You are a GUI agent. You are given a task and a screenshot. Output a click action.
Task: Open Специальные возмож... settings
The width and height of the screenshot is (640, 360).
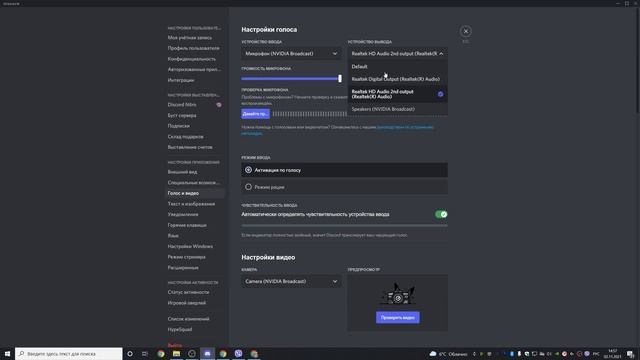(x=195, y=183)
